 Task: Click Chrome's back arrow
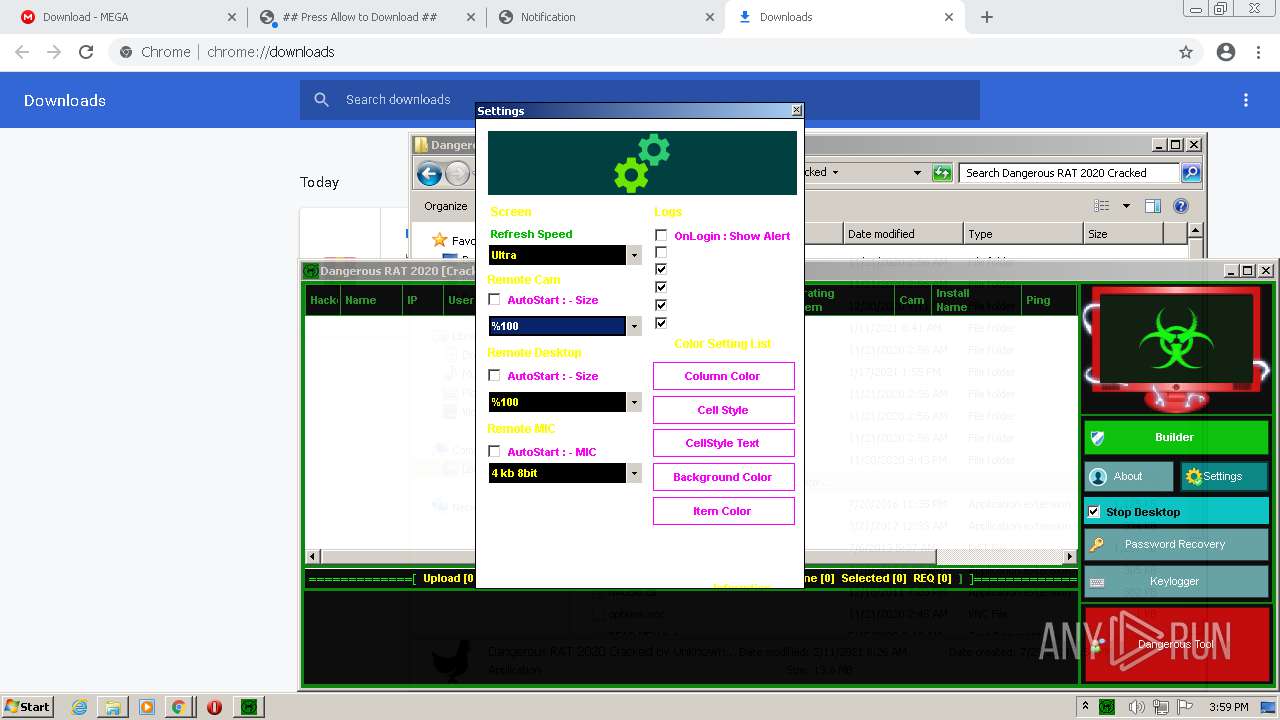click(x=22, y=52)
